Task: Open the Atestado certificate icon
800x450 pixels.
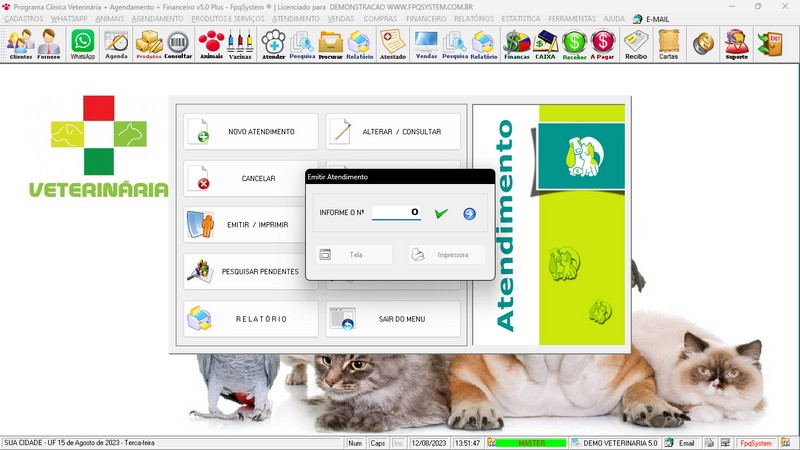Action: [x=393, y=44]
